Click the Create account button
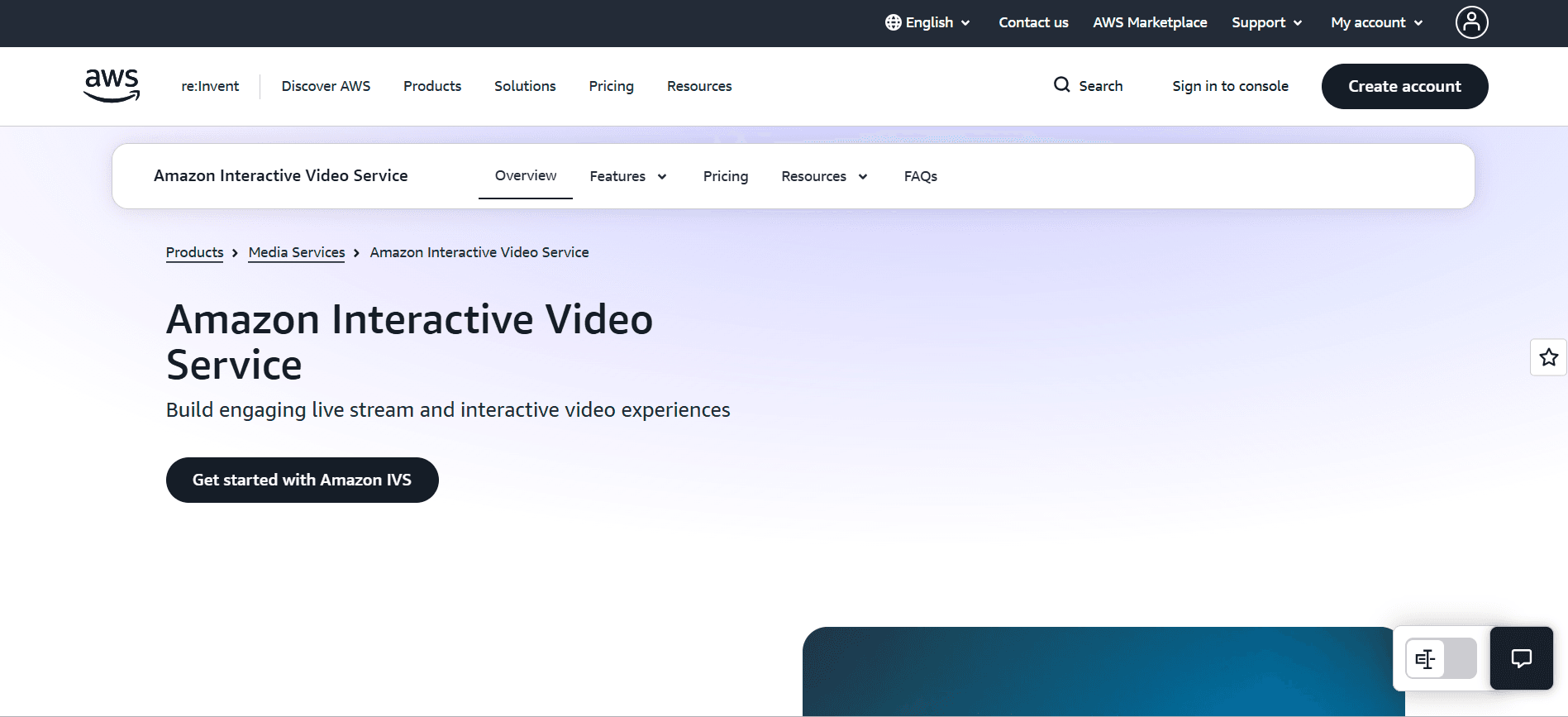The image size is (1568, 717). [1404, 86]
